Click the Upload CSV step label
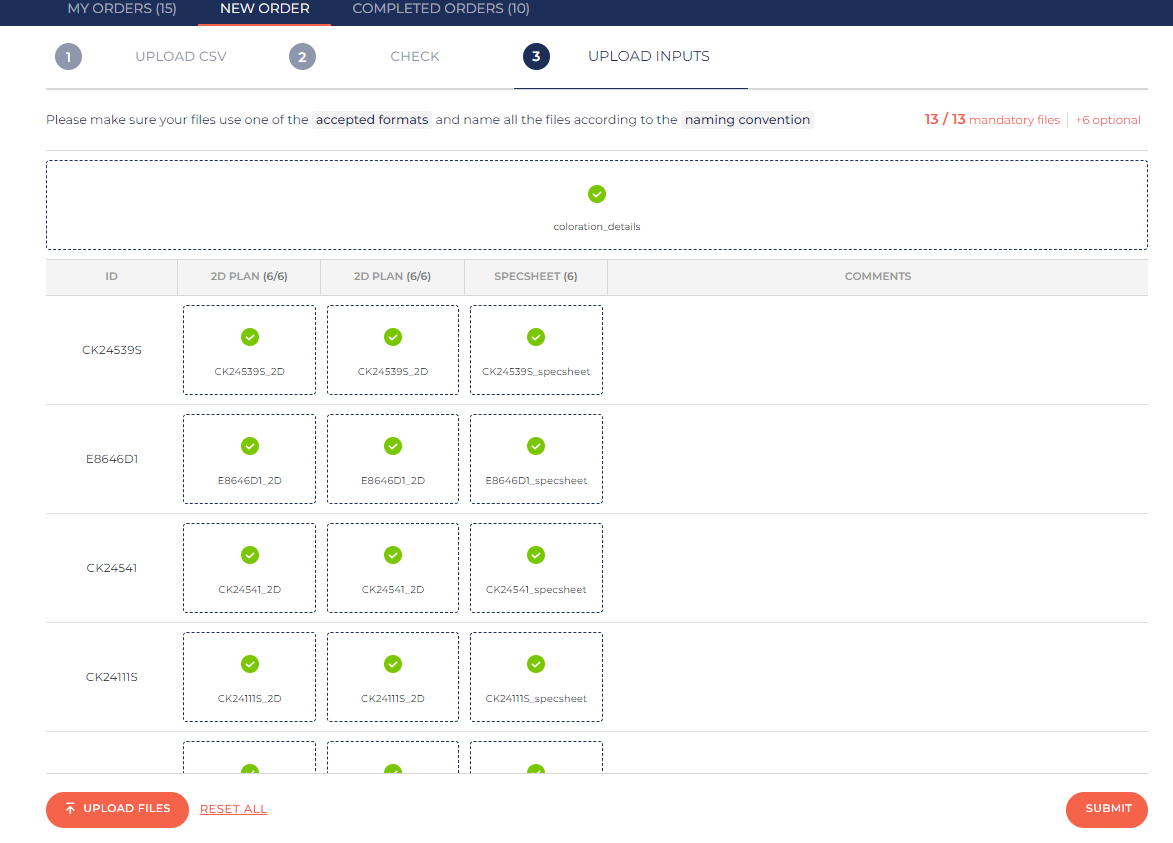This screenshot has height=843, width=1173. click(181, 57)
